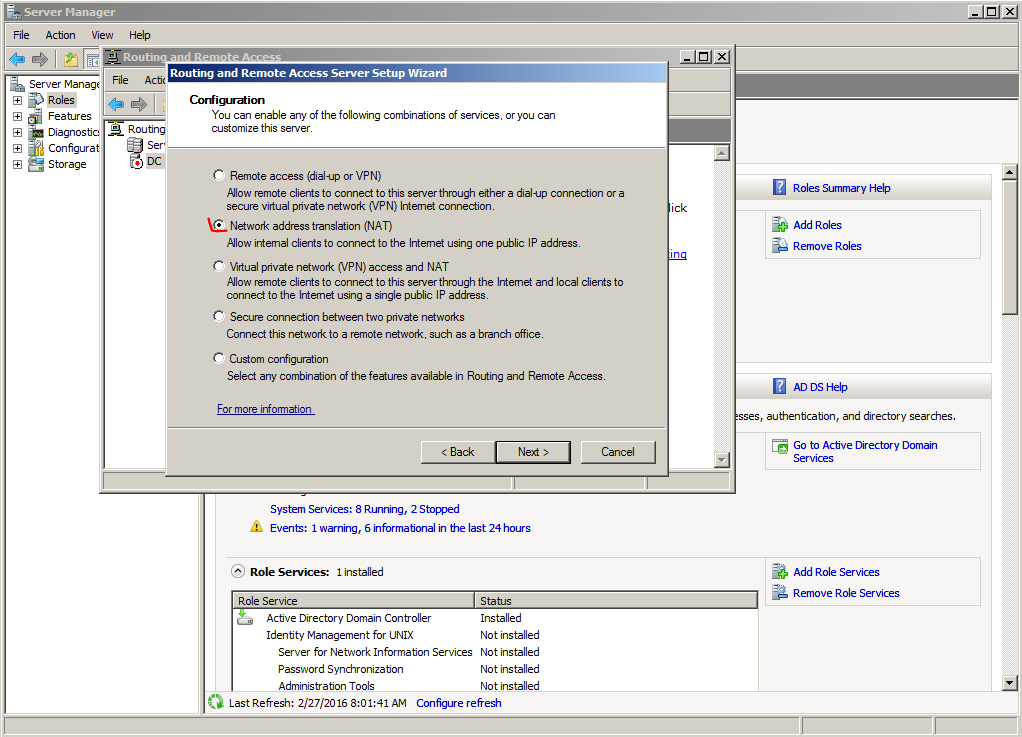The height and width of the screenshot is (737, 1022).
Task: Click the Add Role Services icon
Action: (x=780, y=571)
